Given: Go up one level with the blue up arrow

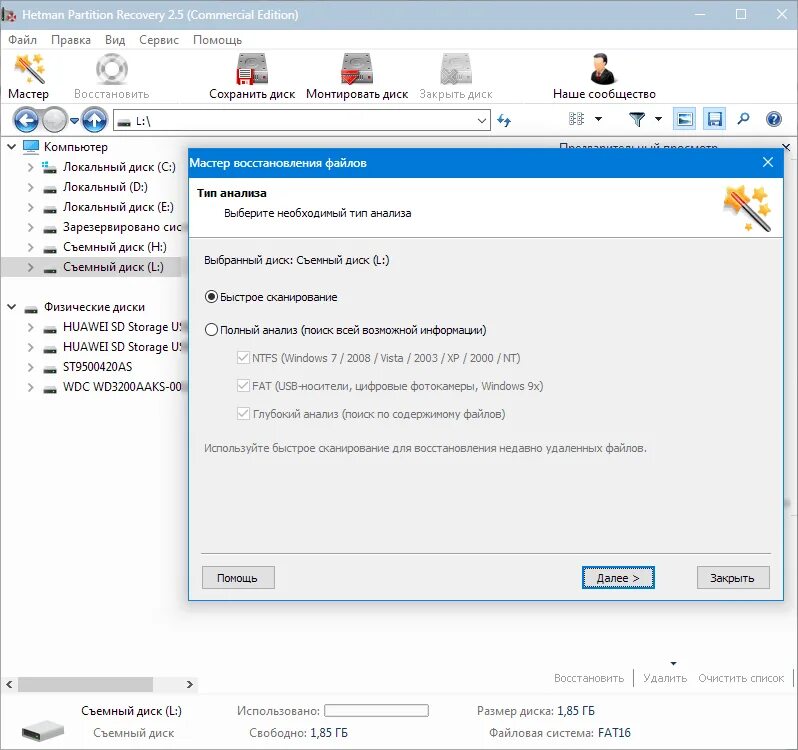Looking at the screenshot, I should pos(94,121).
